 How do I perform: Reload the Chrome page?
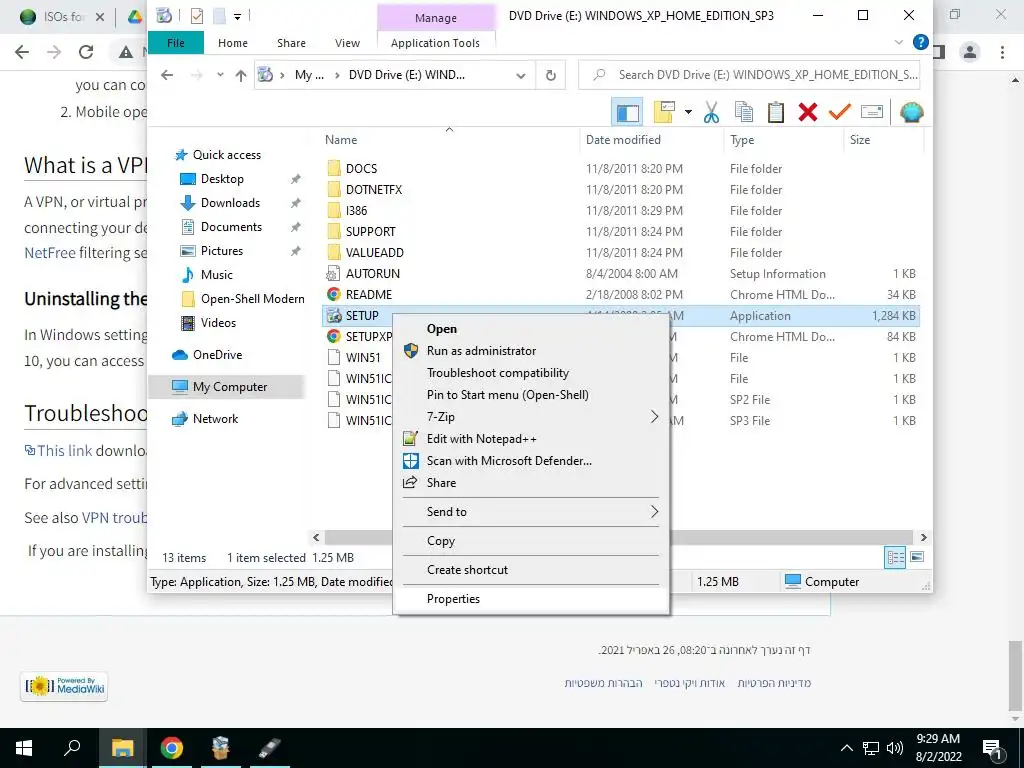click(86, 52)
